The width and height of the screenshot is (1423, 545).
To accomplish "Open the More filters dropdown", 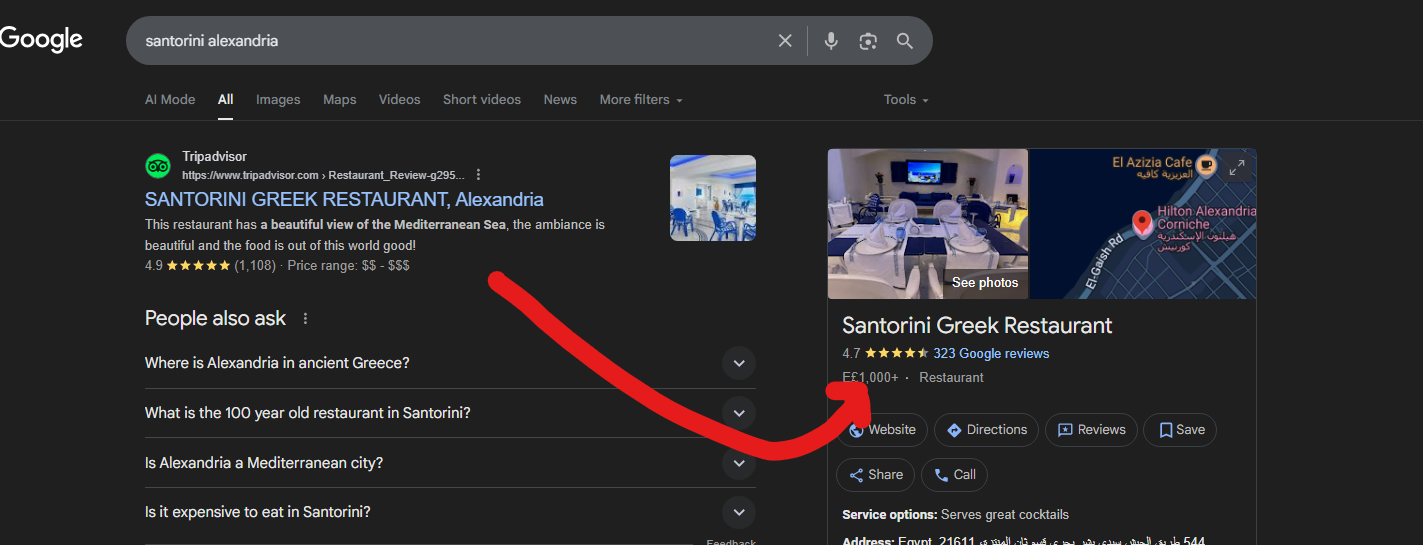I will (641, 100).
